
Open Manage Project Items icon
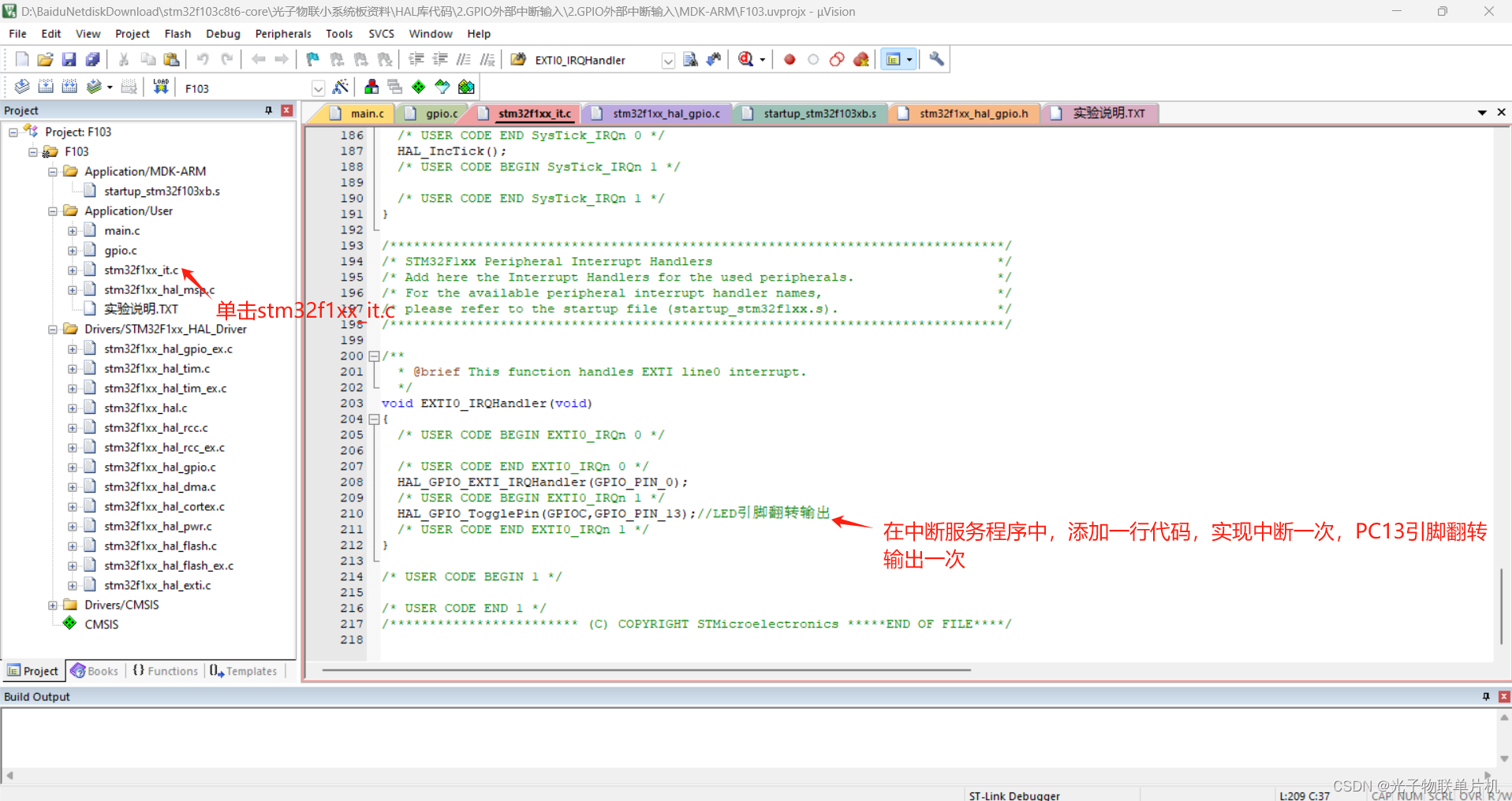click(x=371, y=87)
